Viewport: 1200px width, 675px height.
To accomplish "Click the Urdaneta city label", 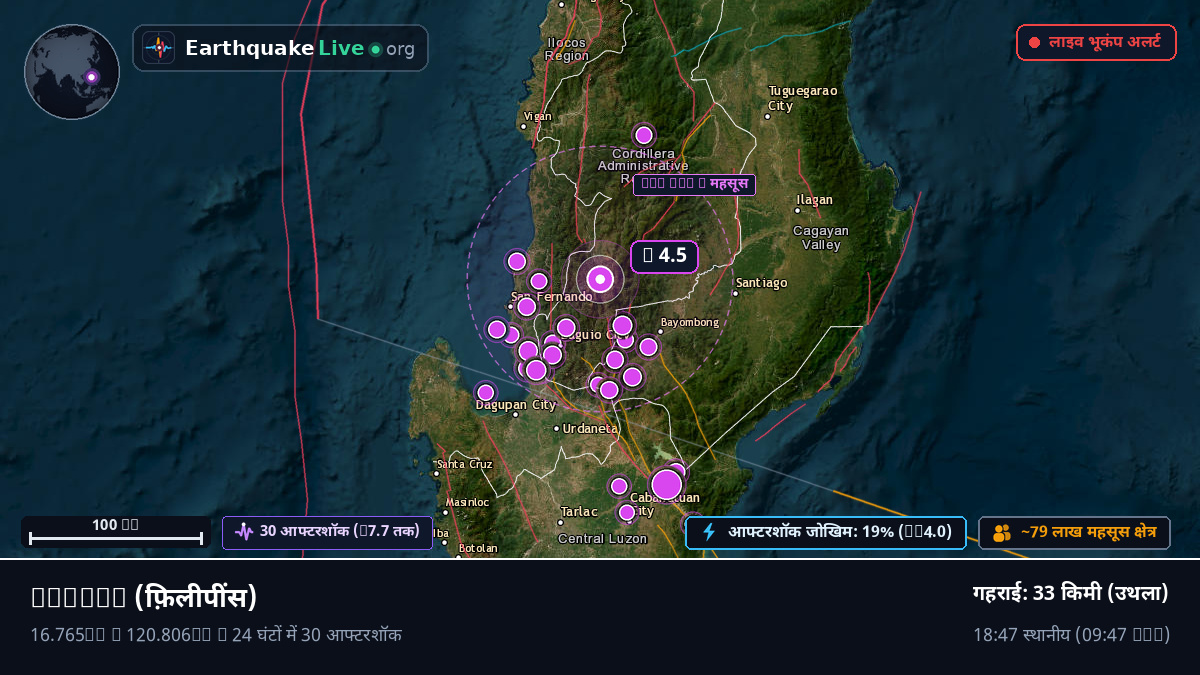I will tap(590, 428).
